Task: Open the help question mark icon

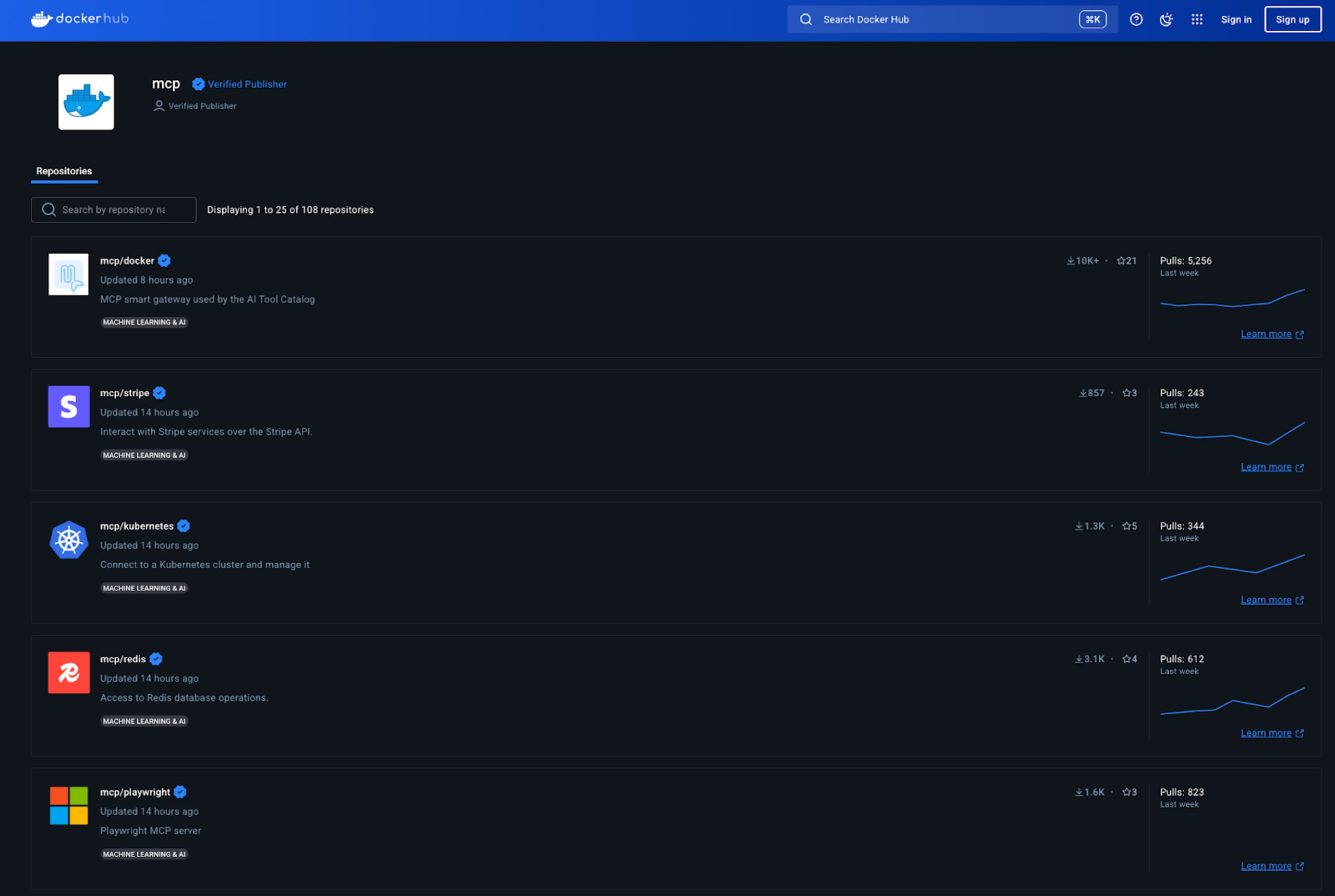Action: click(x=1136, y=19)
